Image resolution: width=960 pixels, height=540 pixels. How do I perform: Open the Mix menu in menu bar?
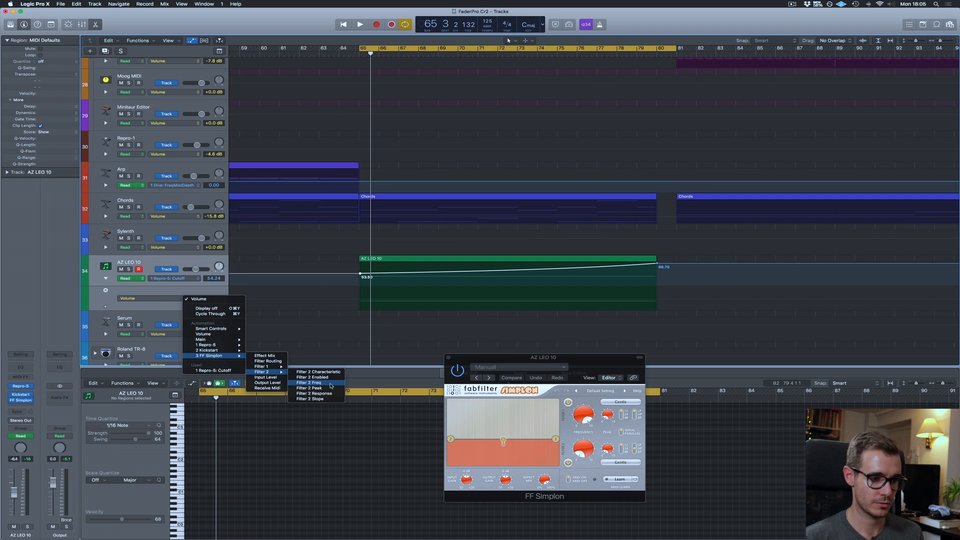click(x=164, y=4)
